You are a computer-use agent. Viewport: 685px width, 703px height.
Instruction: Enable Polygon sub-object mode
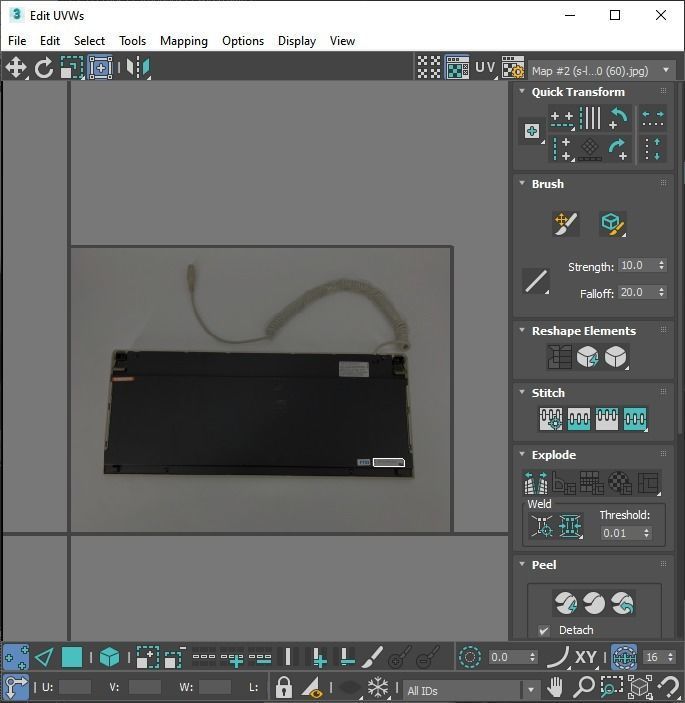[72, 657]
